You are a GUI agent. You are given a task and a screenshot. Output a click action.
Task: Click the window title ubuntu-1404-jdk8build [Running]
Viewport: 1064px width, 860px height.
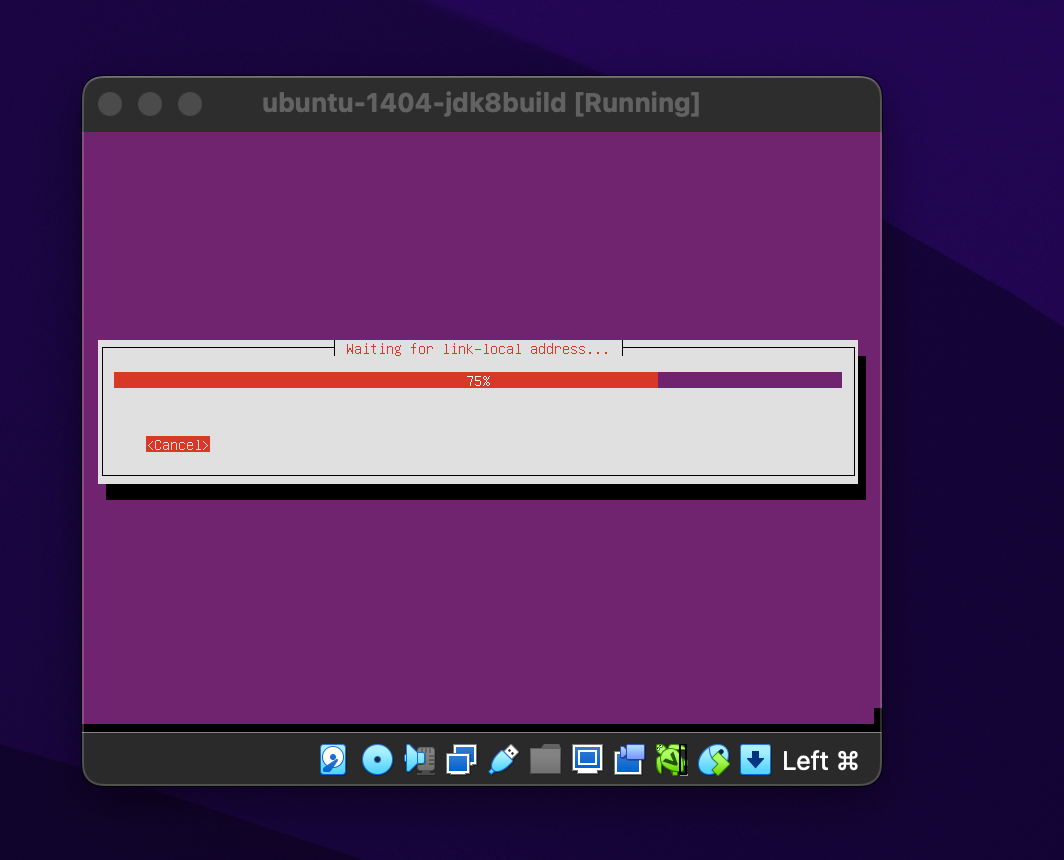pyautogui.click(x=480, y=103)
